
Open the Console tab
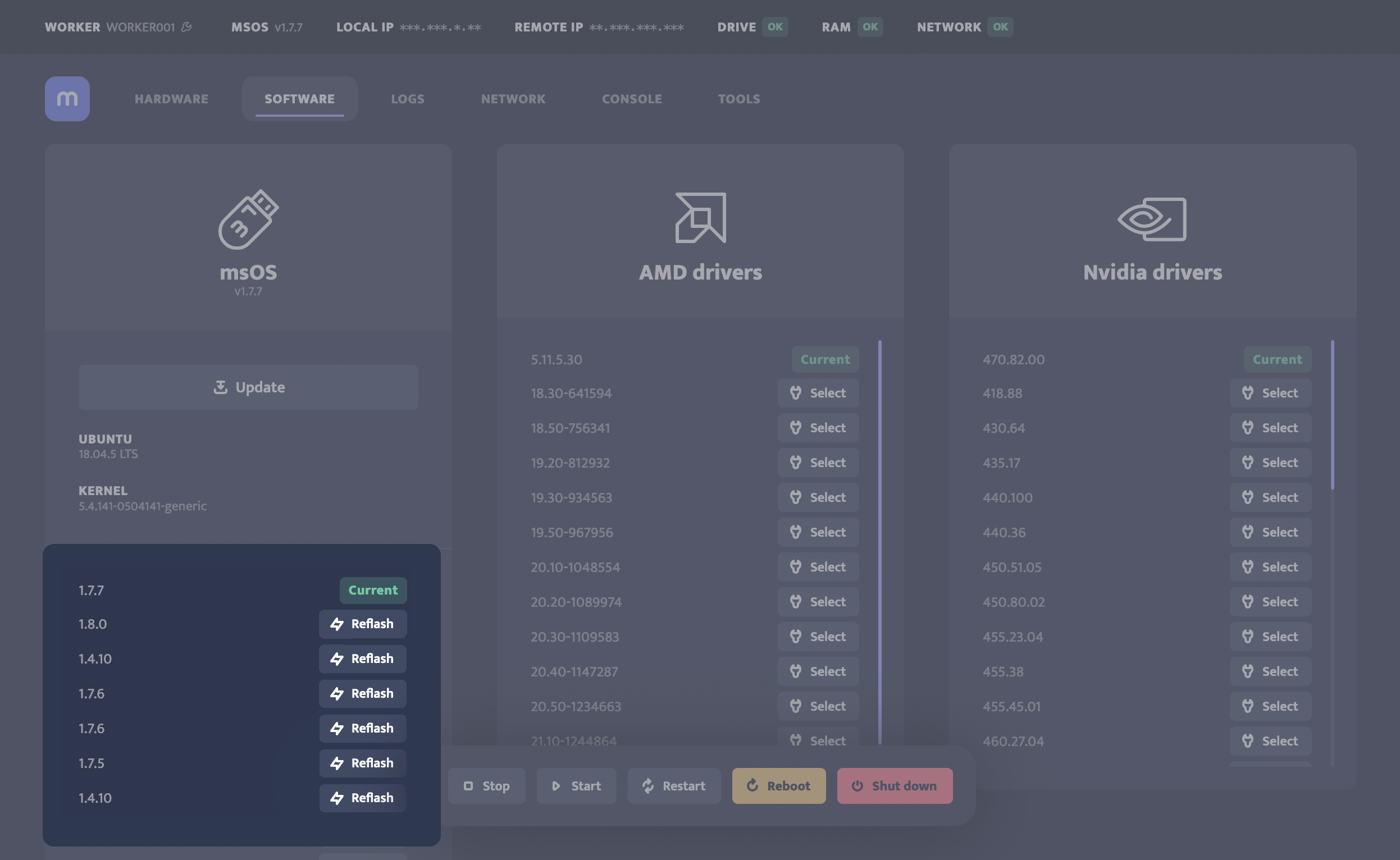pyautogui.click(x=632, y=99)
